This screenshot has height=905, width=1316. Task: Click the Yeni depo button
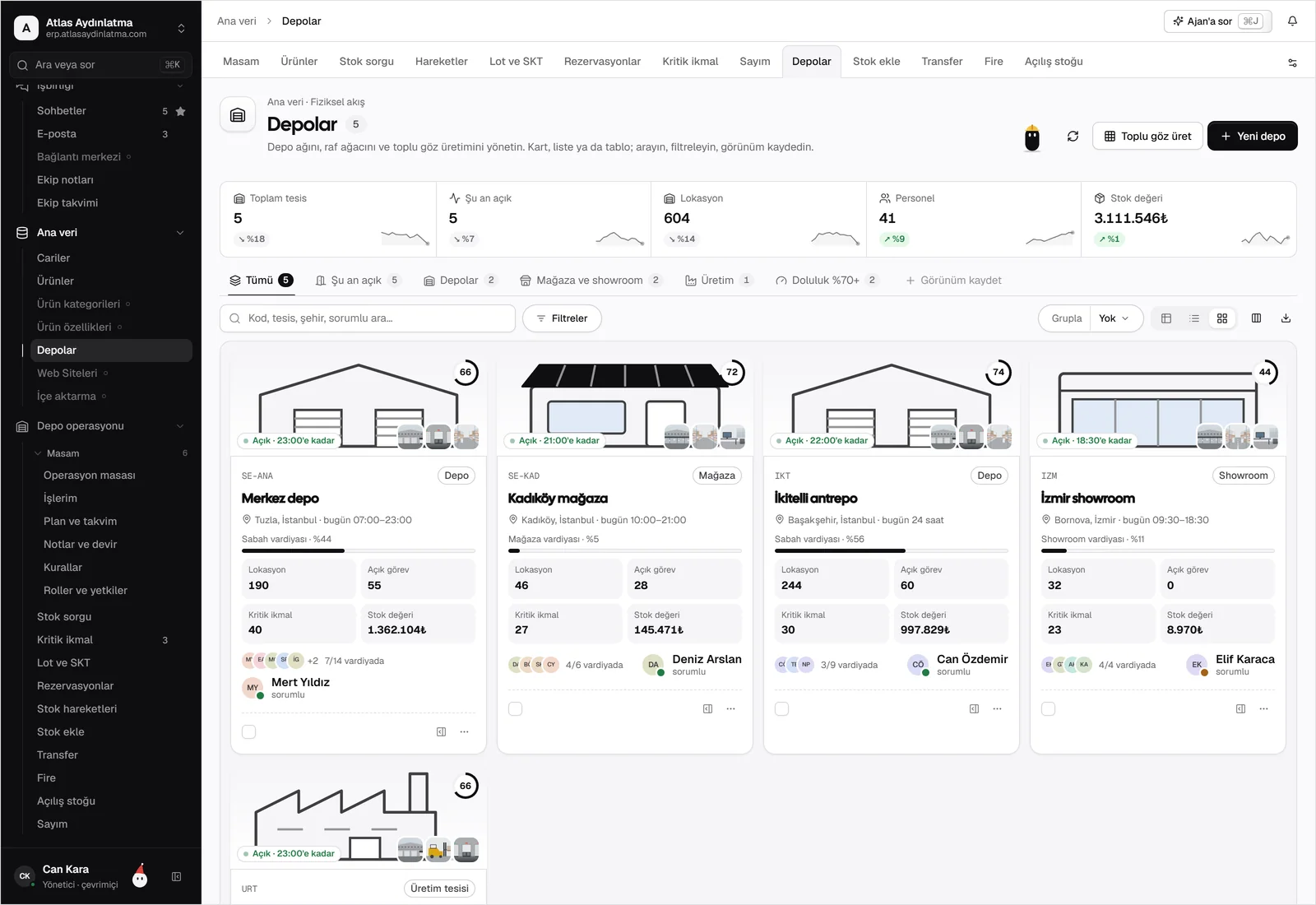click(x=1252, y=137)
